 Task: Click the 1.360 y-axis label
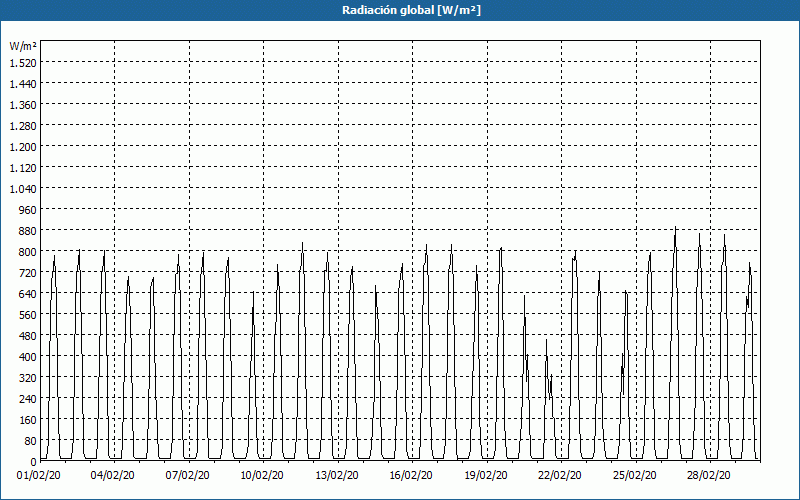click(23, 105)
